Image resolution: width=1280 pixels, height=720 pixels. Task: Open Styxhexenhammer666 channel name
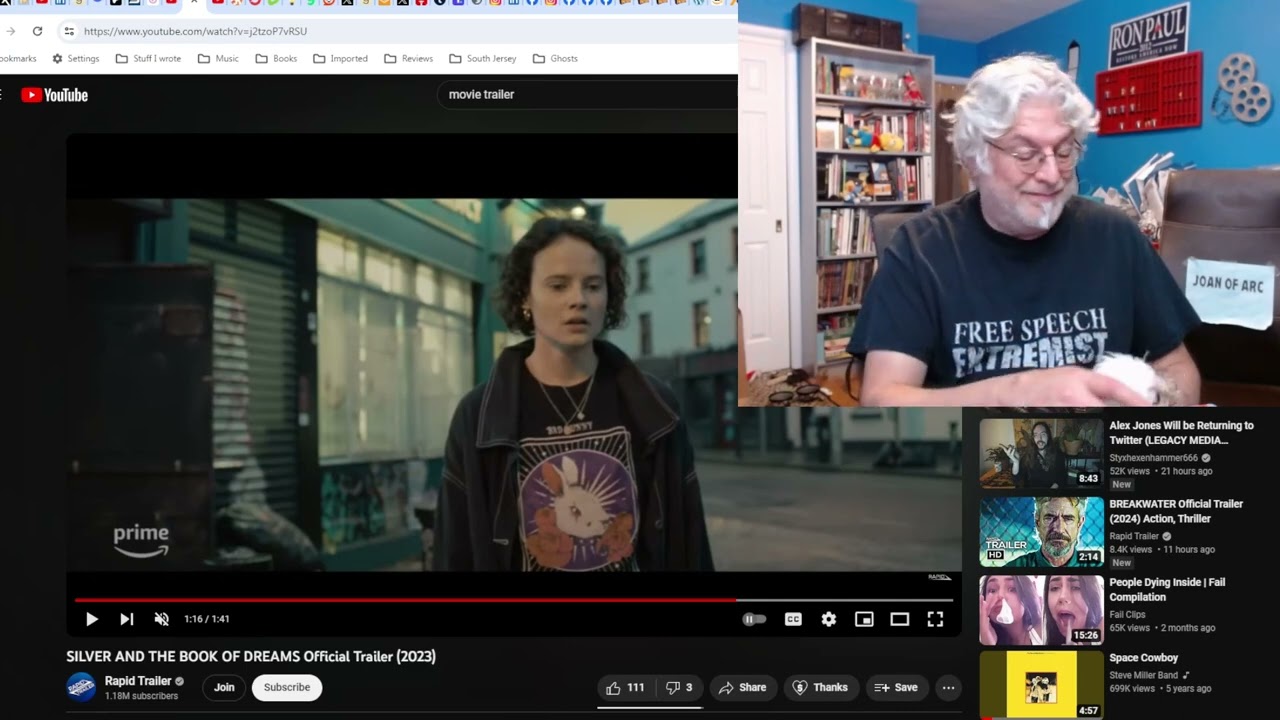tap(1154, 458)
